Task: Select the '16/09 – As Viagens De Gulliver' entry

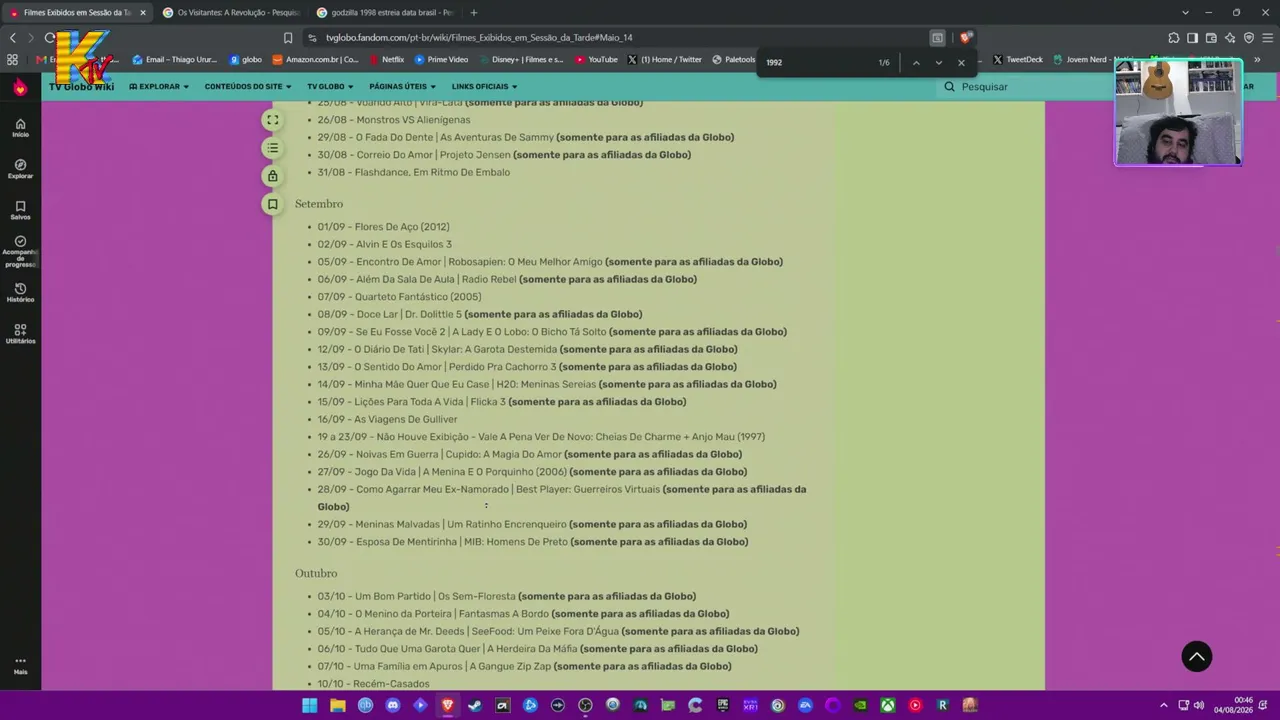Action: click(x=387, y=419)
